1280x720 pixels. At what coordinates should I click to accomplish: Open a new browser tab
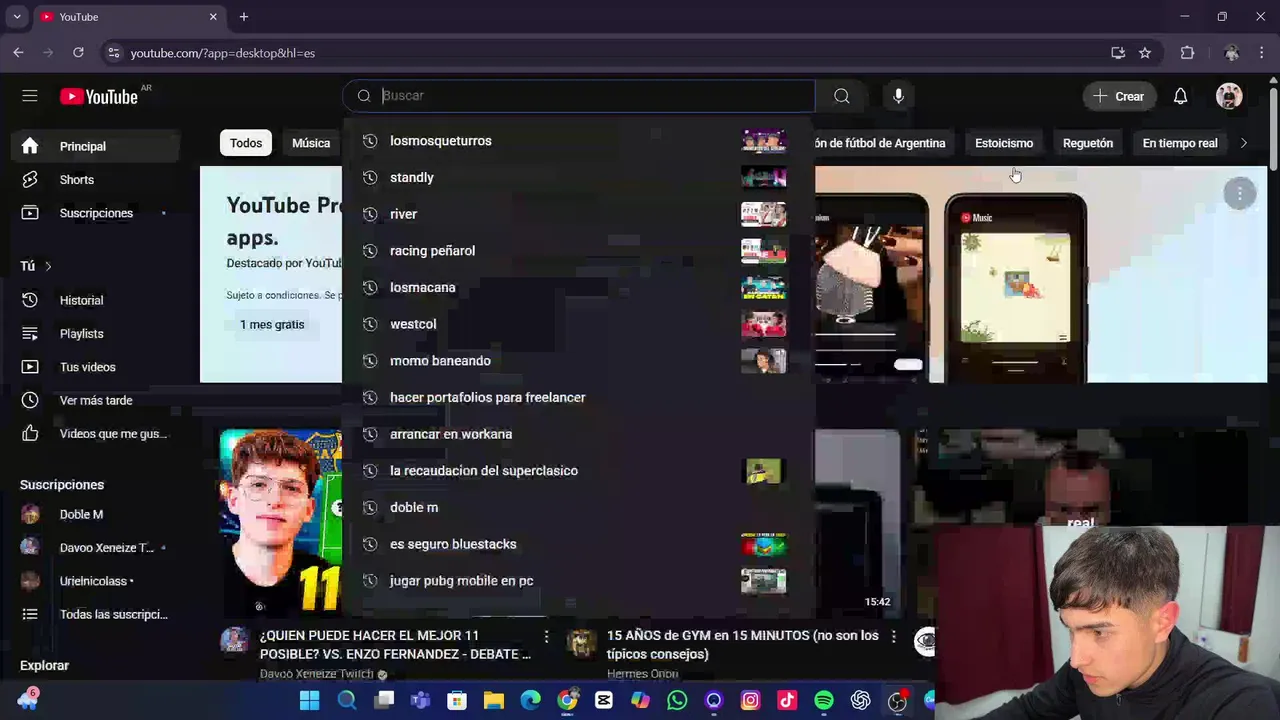pyautogui.click(x=244, y=17)
